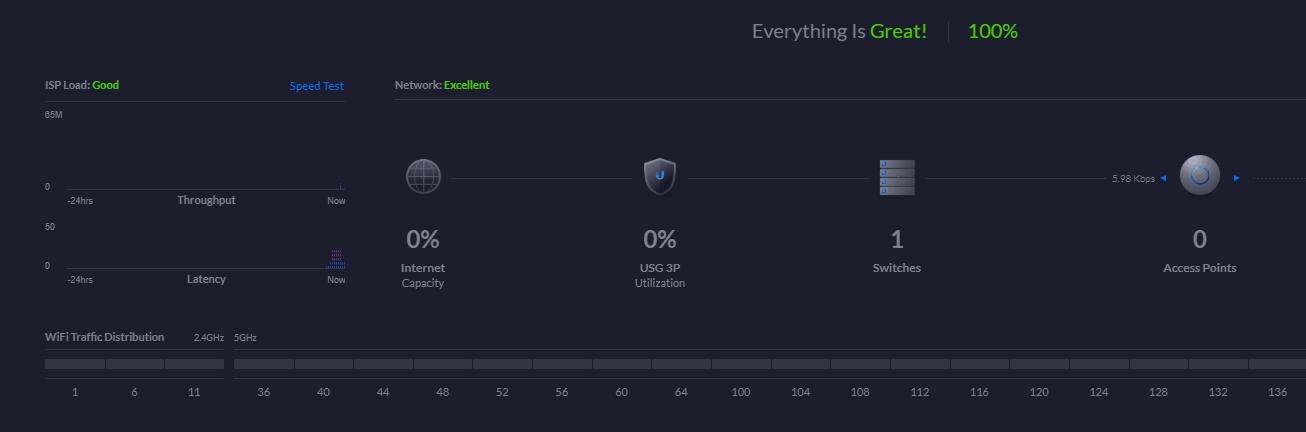Click right blue arrow next to access point
The height and width of the screenshot is (432, 1306).
[1237, 178]
